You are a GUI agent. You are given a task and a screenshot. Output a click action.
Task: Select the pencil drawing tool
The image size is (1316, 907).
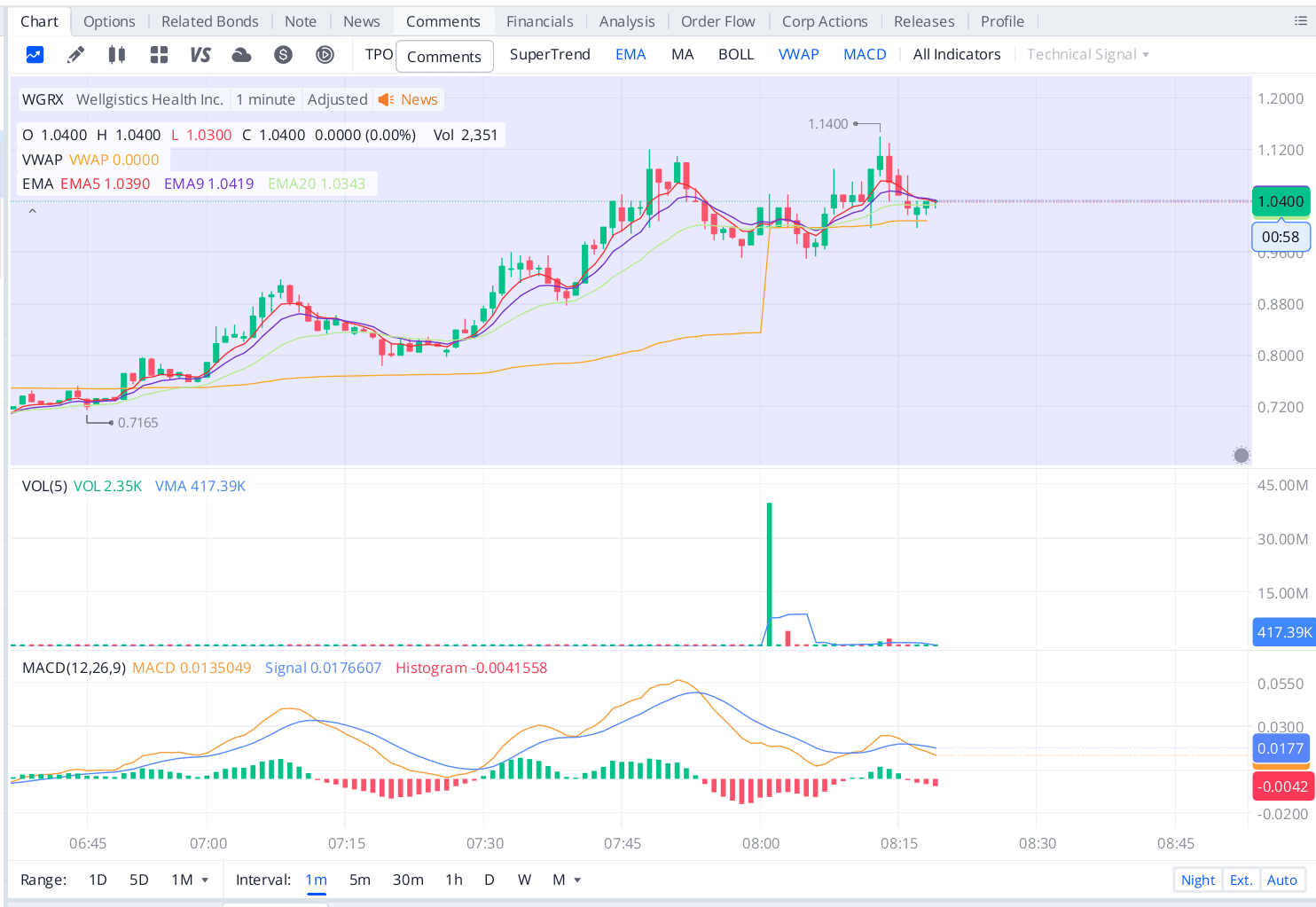pyautogui.click(x=76, y=55)
